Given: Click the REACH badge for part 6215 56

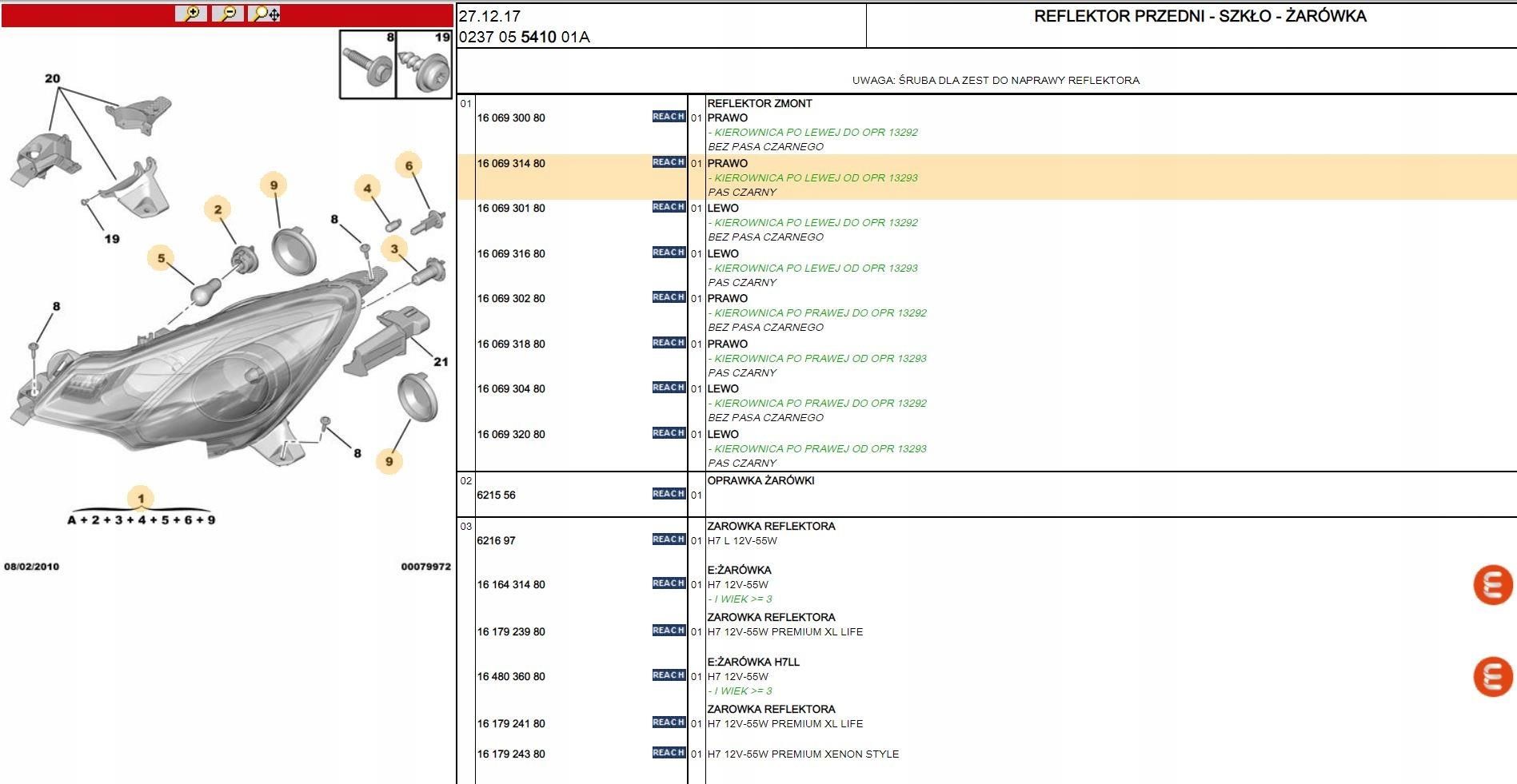Looking at the screenshot, I should [x=668, y=494].
